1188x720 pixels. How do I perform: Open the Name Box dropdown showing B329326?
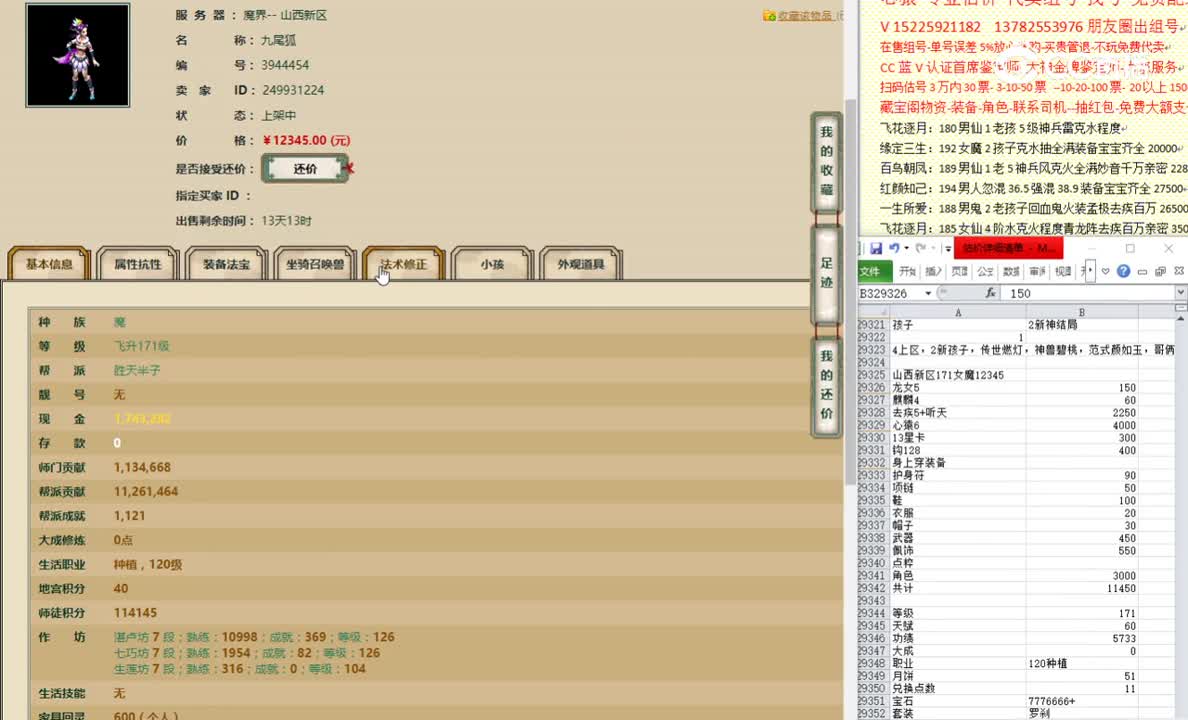926,293
